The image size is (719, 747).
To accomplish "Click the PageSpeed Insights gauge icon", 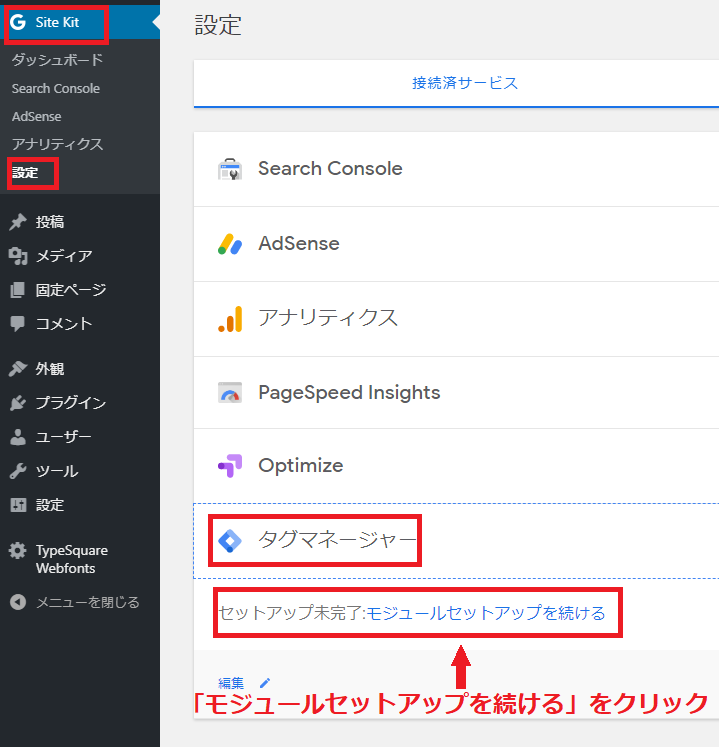I will (x=230, y=393).
